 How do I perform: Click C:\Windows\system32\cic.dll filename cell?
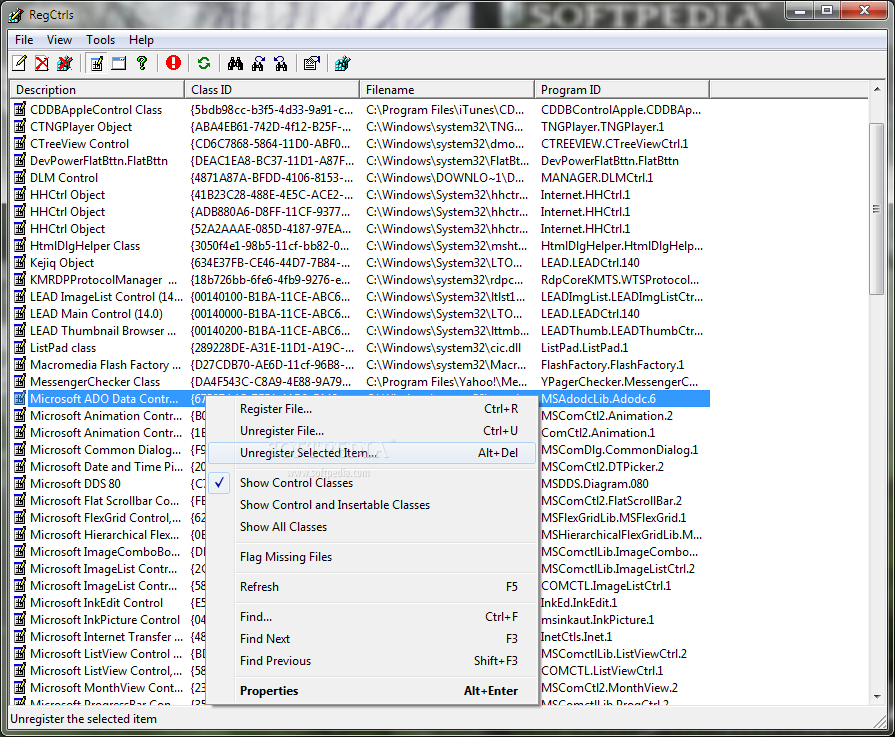pos(444,348)
